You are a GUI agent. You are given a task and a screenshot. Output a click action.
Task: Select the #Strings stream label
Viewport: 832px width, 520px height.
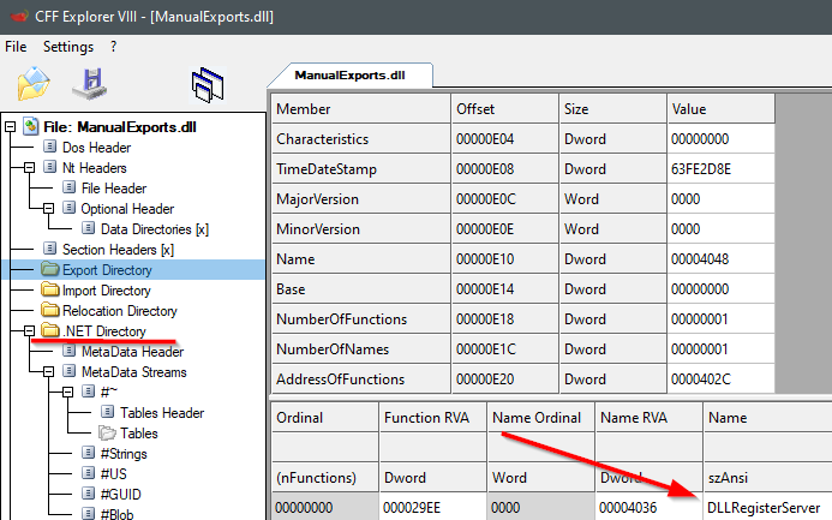coord(124,454)
